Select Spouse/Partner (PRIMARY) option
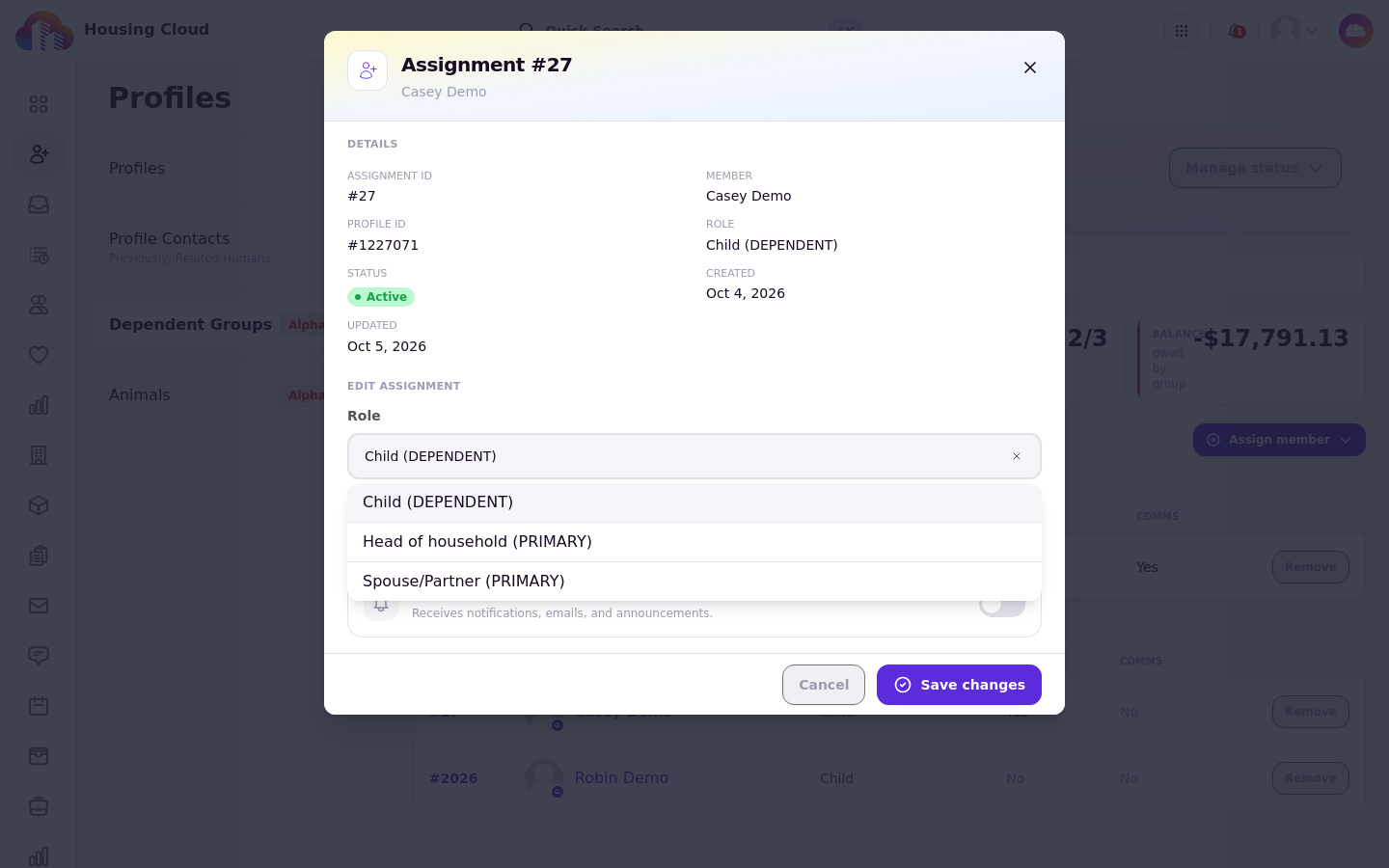 [x=694, y=582]
